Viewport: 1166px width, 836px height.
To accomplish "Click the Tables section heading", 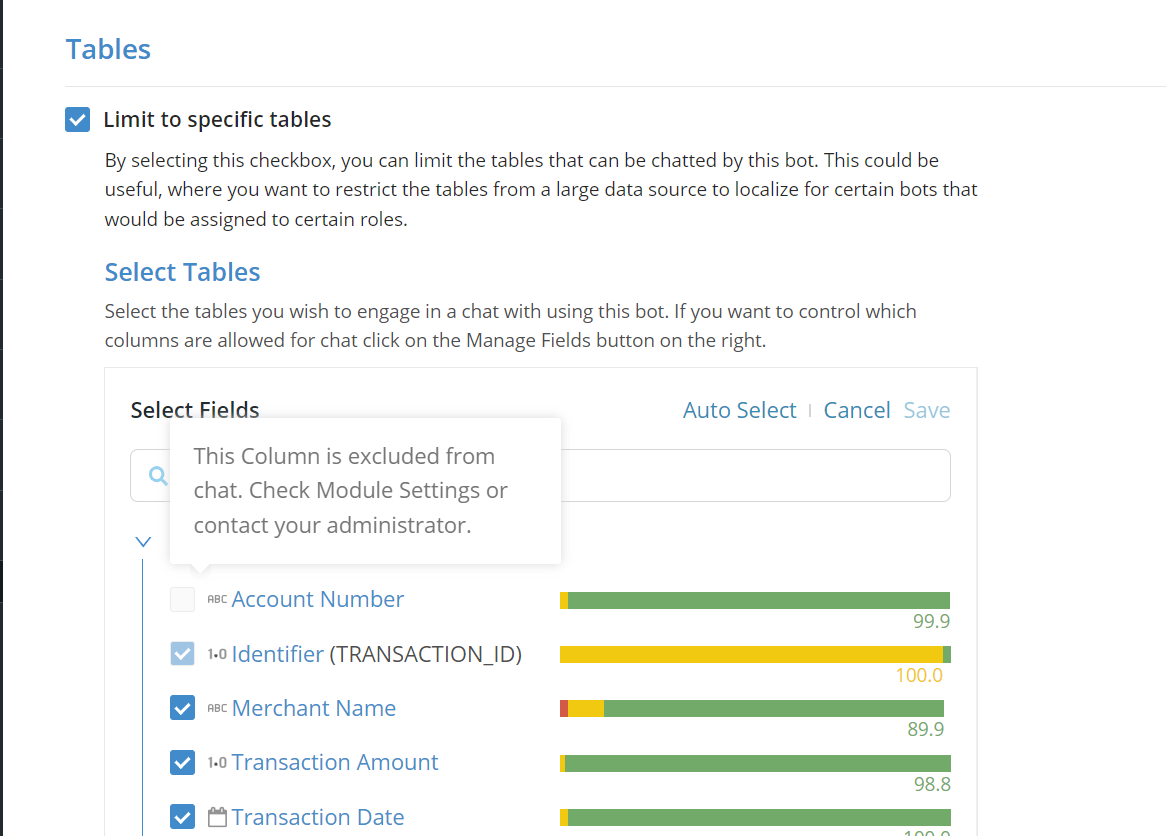I will click(108, 49).
